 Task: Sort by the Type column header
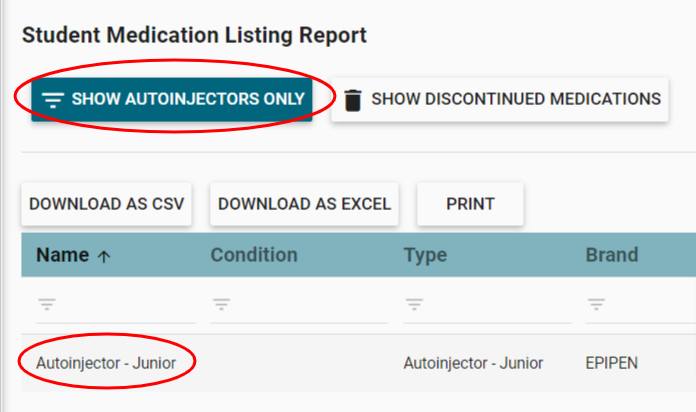[x=425, y=255]
